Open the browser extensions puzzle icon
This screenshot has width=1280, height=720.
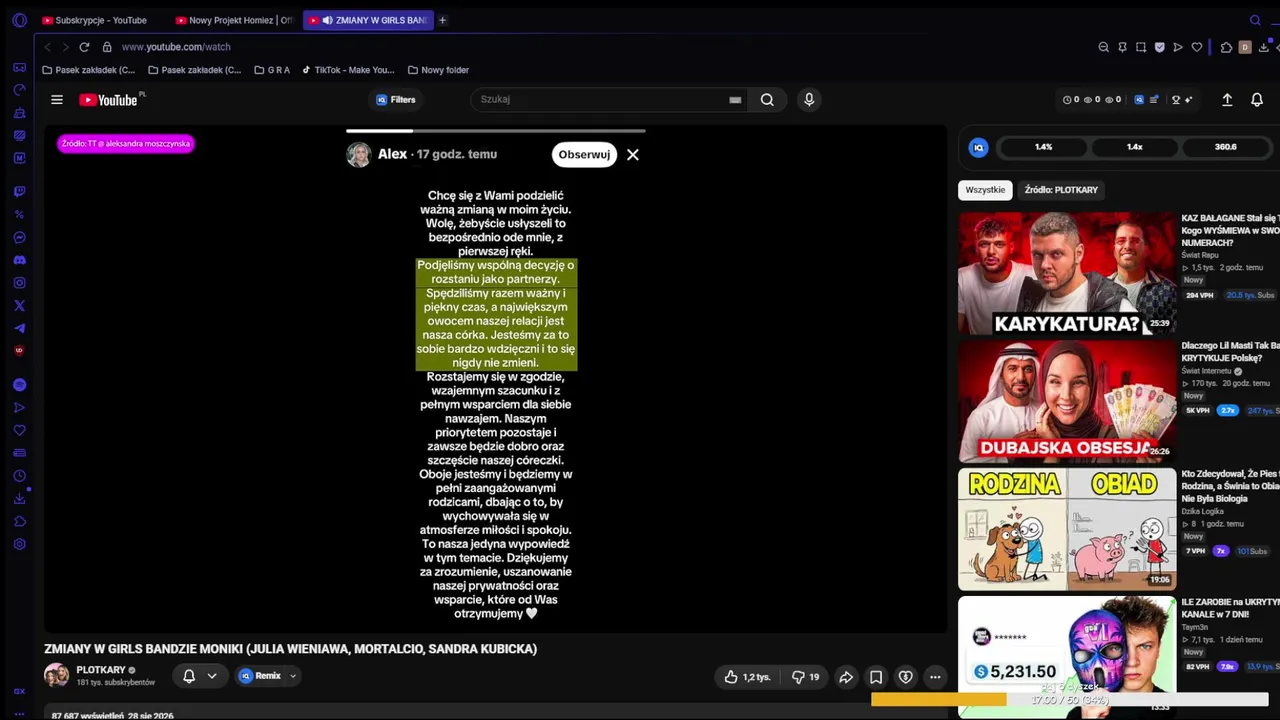1227,47
